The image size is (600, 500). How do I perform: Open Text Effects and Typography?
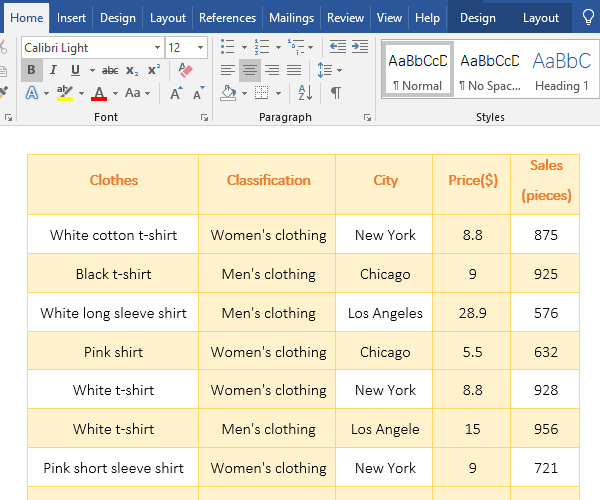click(x=32, y=93)
